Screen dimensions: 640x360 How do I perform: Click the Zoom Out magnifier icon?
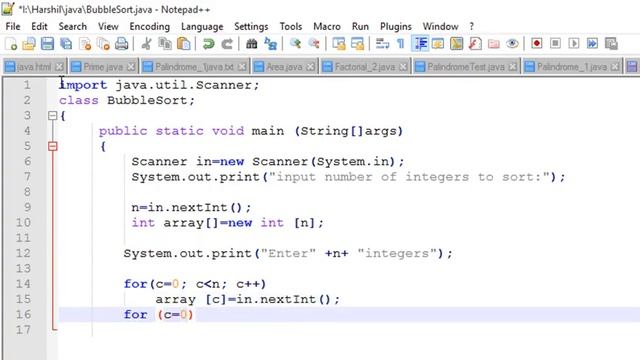314,44
